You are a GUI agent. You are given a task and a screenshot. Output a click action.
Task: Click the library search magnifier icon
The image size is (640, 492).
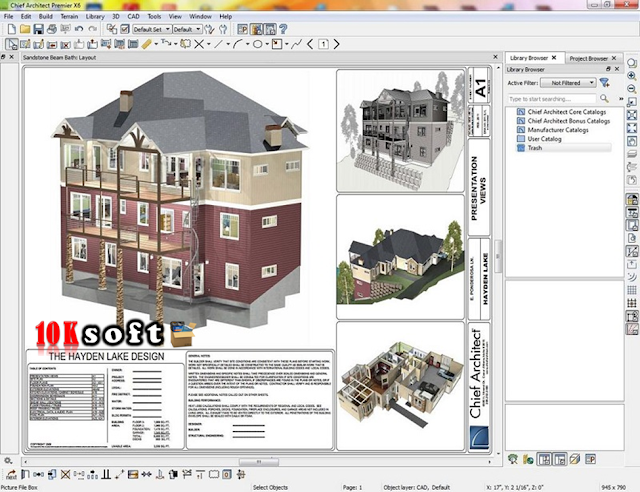pyautogui.click(x=604, y=99)
